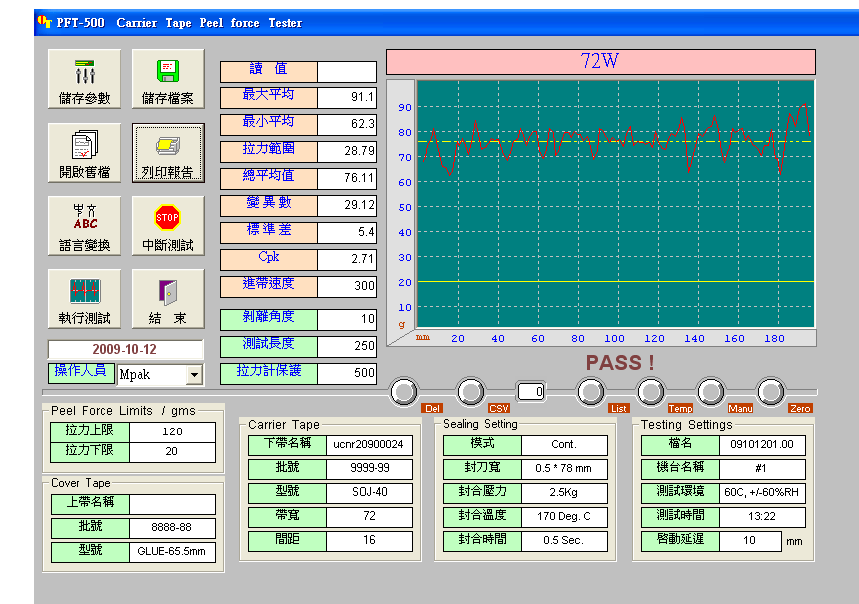Screen dimensions: 859x604
Task: Click the 72W chart title bar
Action: (600, 62)
